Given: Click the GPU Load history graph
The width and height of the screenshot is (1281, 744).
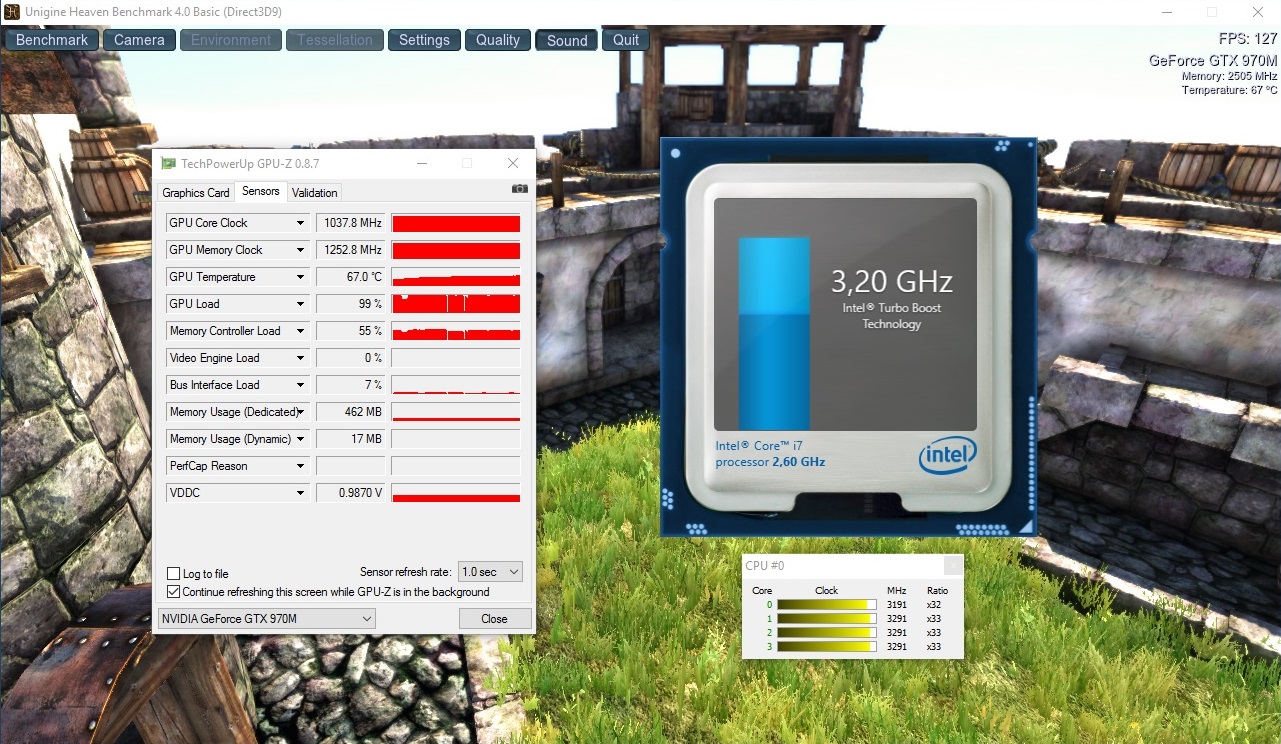Looking at the screenshot, I should coord(456,304).
